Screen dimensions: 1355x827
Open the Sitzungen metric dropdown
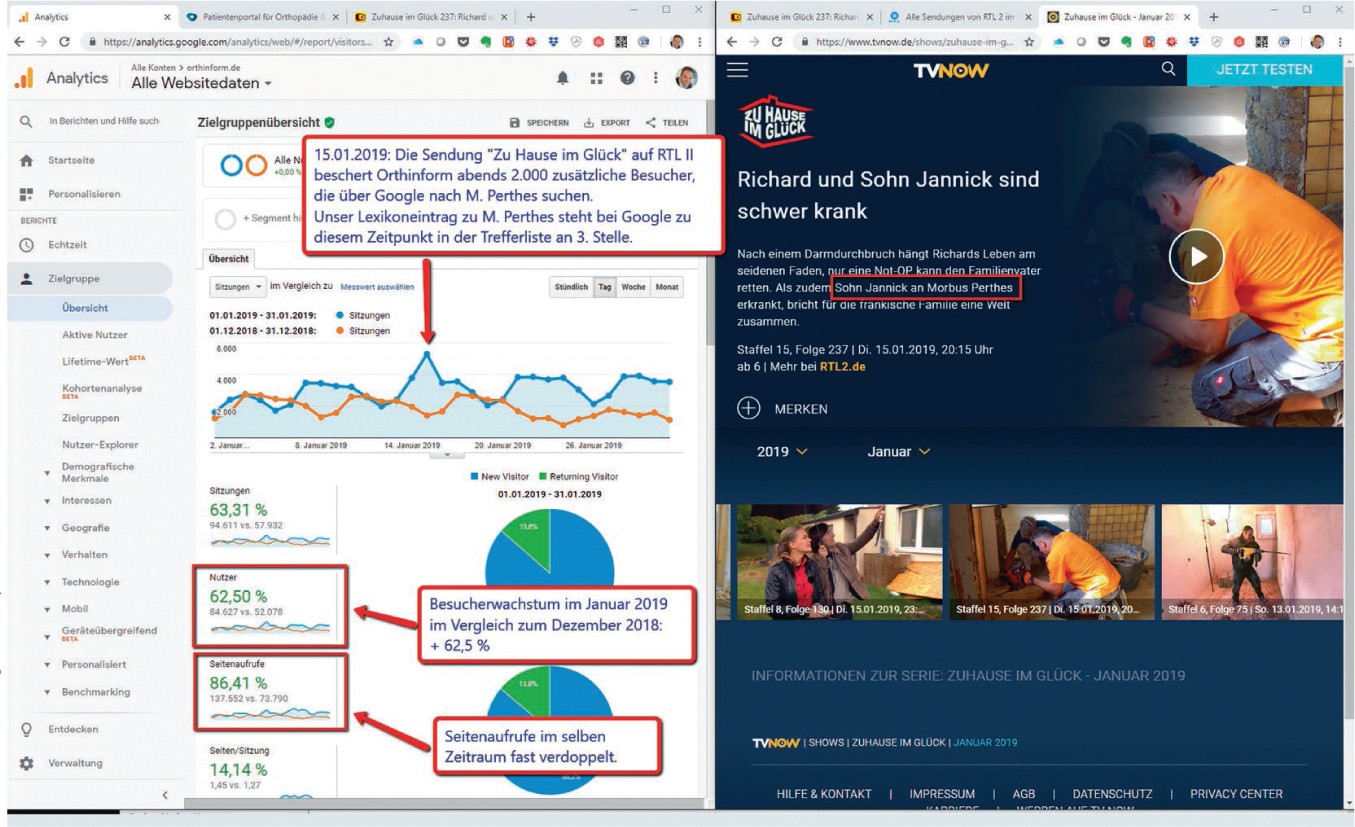click(238, 287)
